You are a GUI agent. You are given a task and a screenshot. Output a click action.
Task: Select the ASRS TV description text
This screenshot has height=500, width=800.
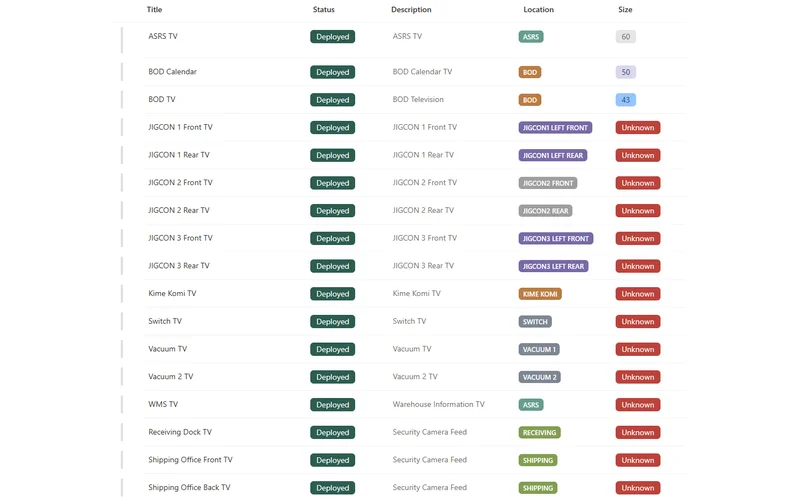[x=407, y=36]
